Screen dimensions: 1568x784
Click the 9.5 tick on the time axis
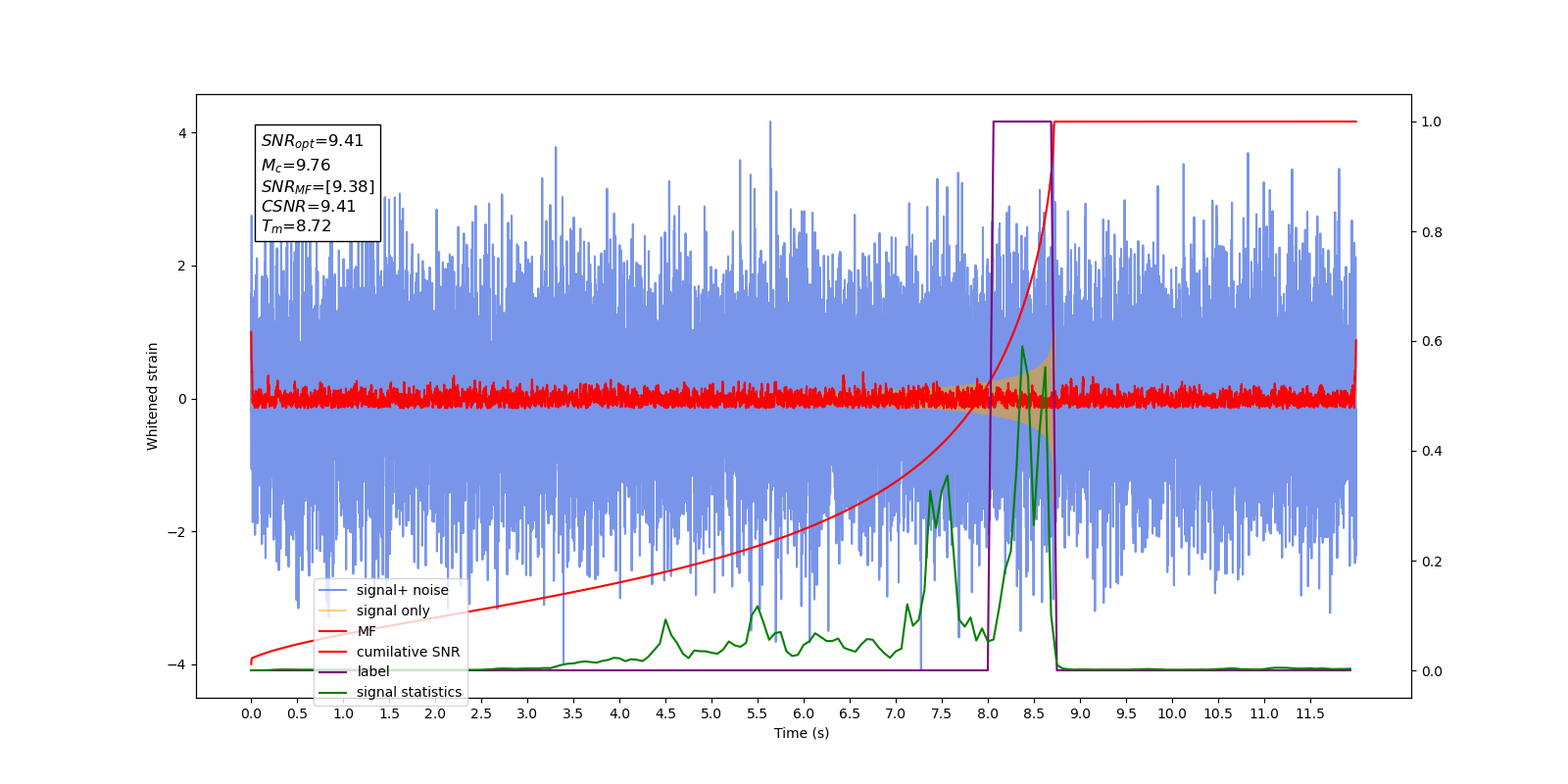click(x=1126, y=713)
